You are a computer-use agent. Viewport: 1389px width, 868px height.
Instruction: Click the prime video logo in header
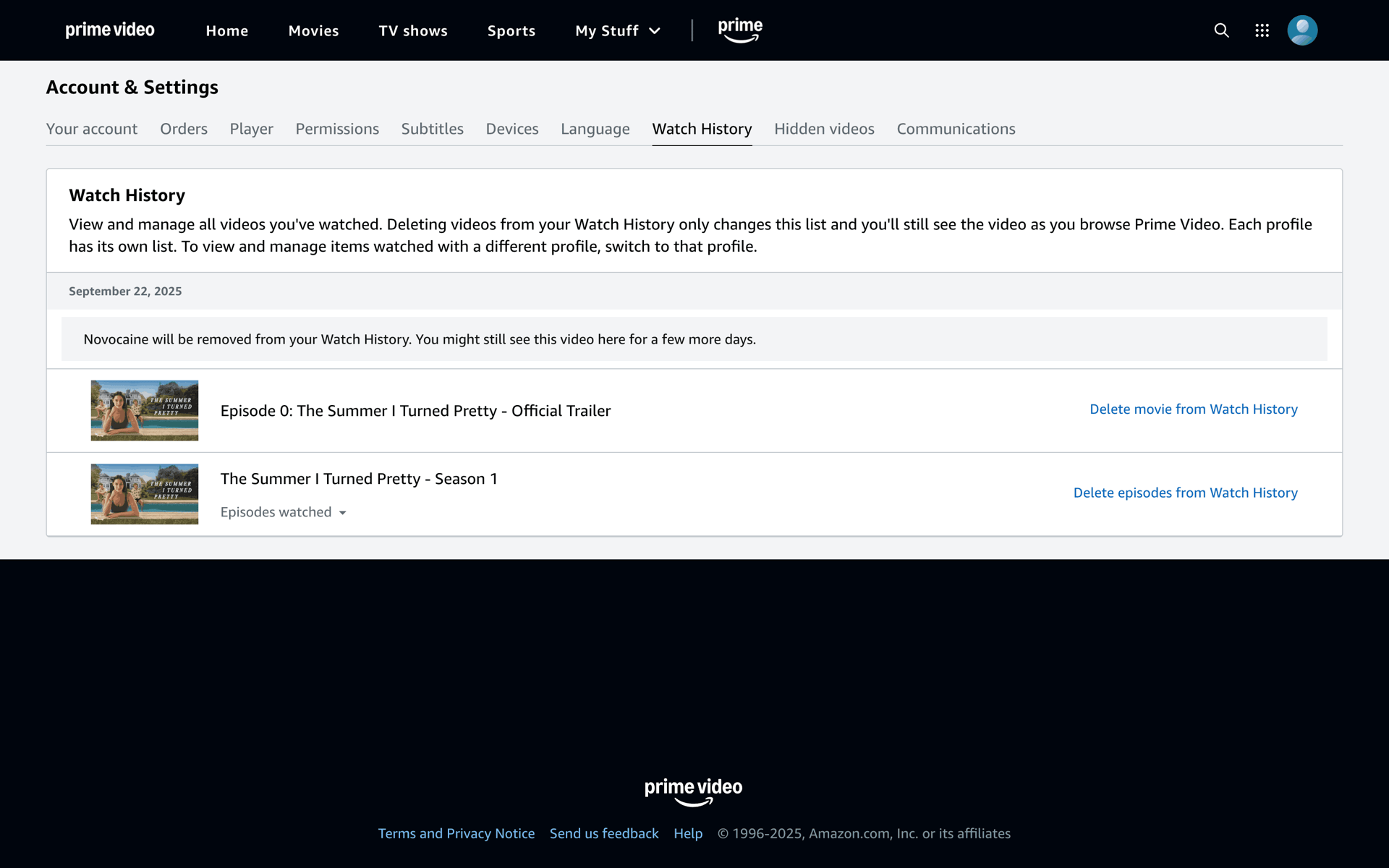[x=110, y=30]
